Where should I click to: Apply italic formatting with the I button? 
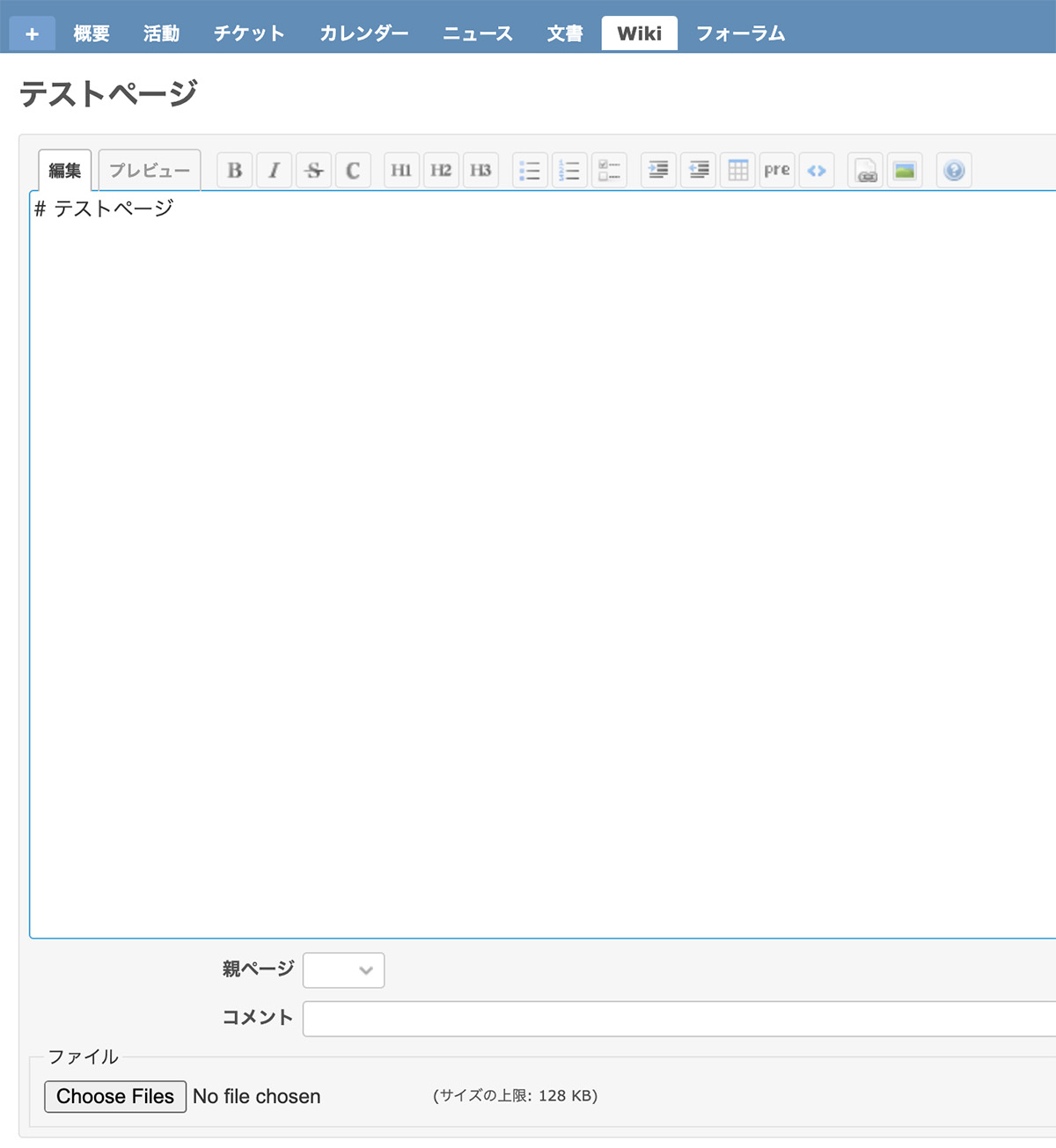(274, 170)
